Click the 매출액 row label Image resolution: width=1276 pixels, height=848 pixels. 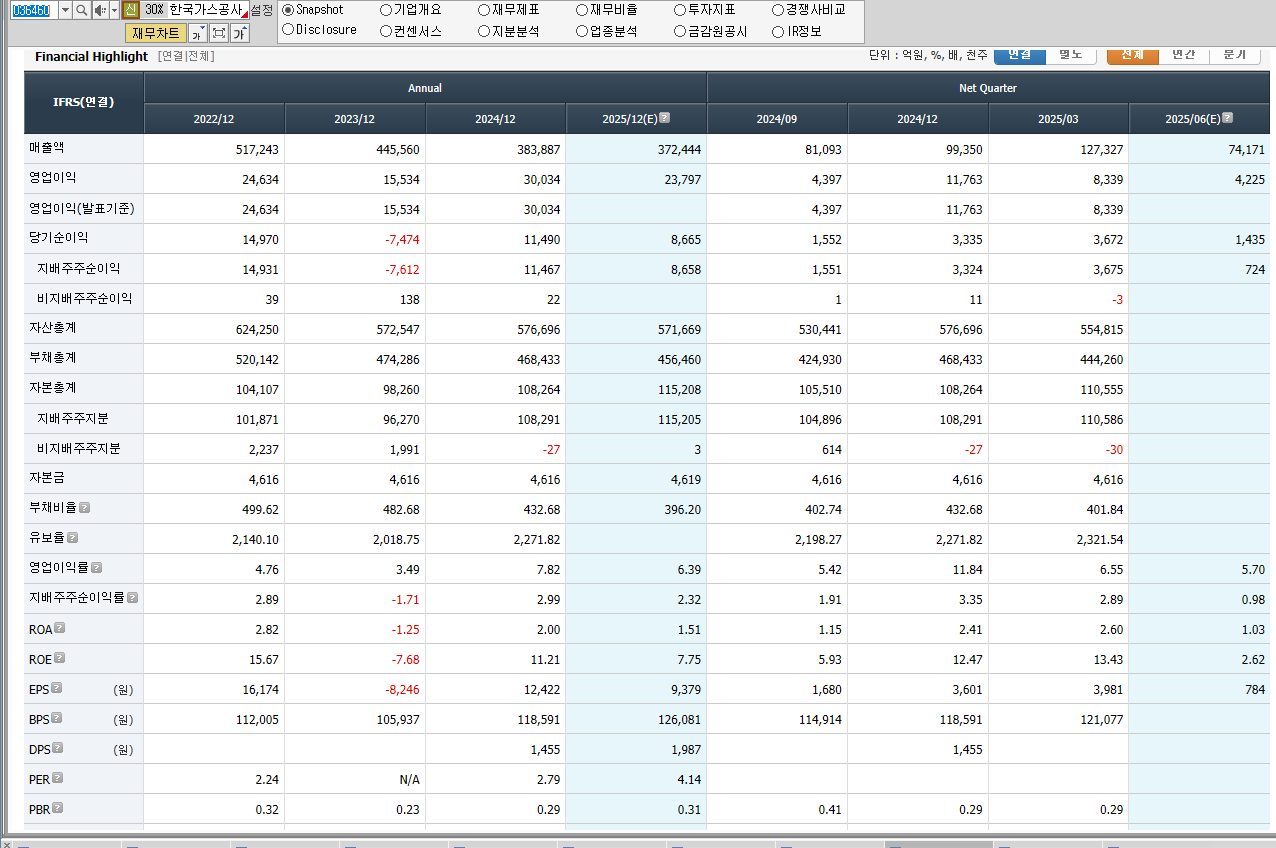pyautogui.click(x=47, y=147)
